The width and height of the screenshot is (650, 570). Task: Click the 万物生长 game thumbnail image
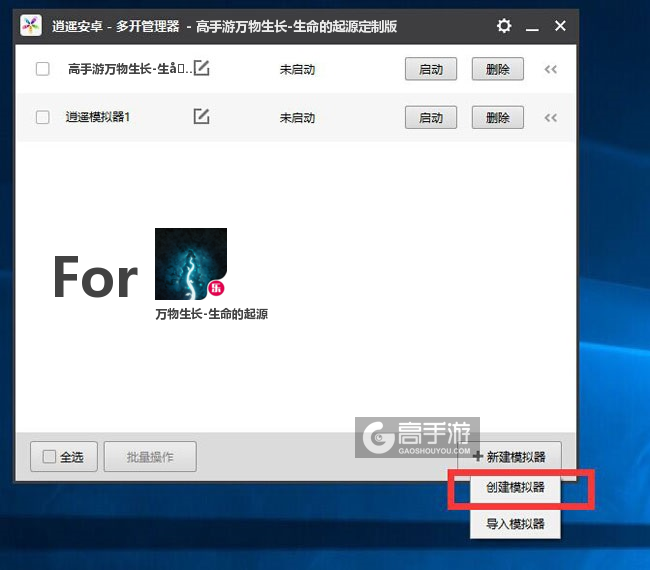191,264
